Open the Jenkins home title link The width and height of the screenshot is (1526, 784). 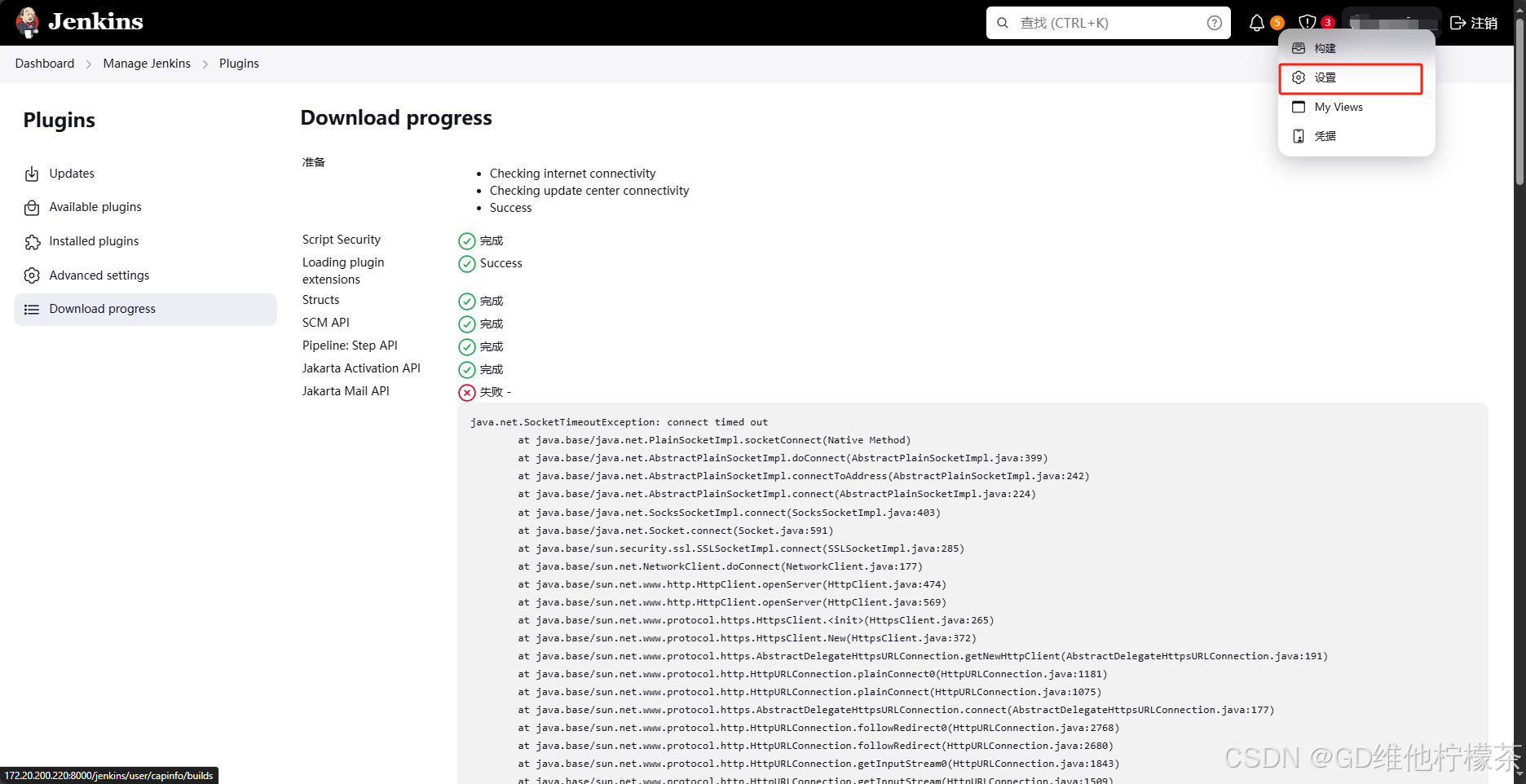95,22
